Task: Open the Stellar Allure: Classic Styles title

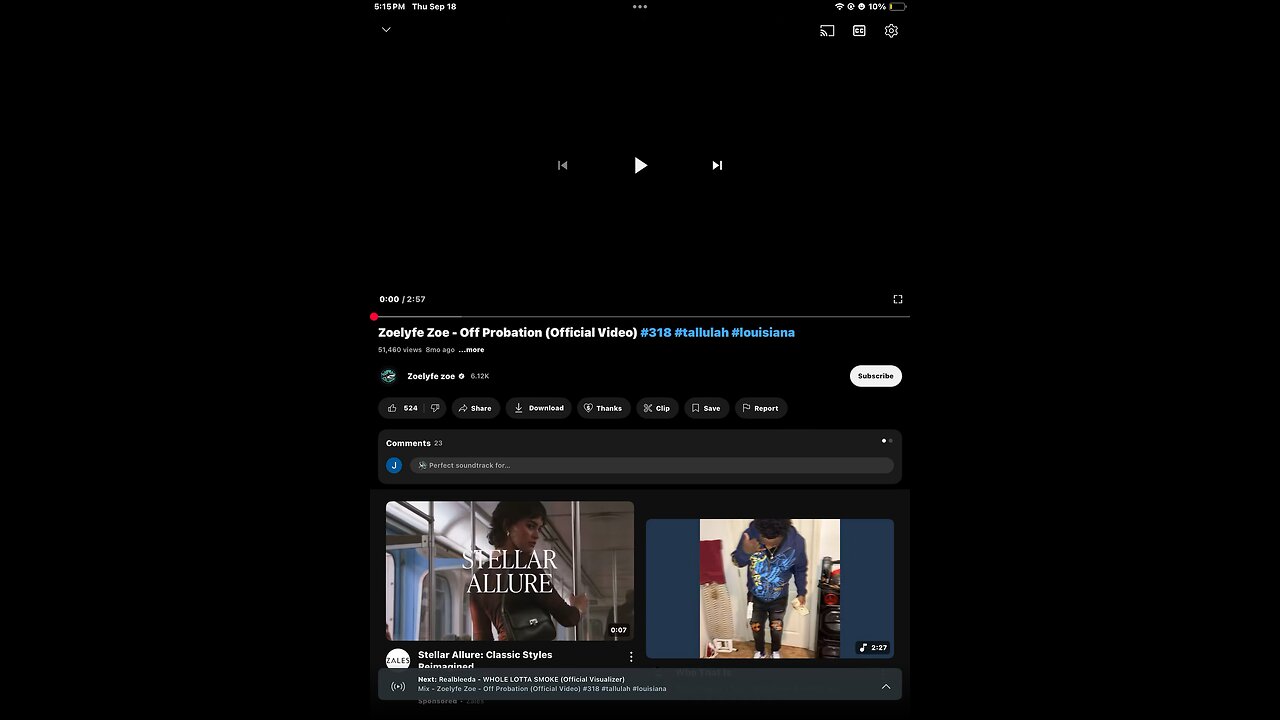Action: [485, 660]
